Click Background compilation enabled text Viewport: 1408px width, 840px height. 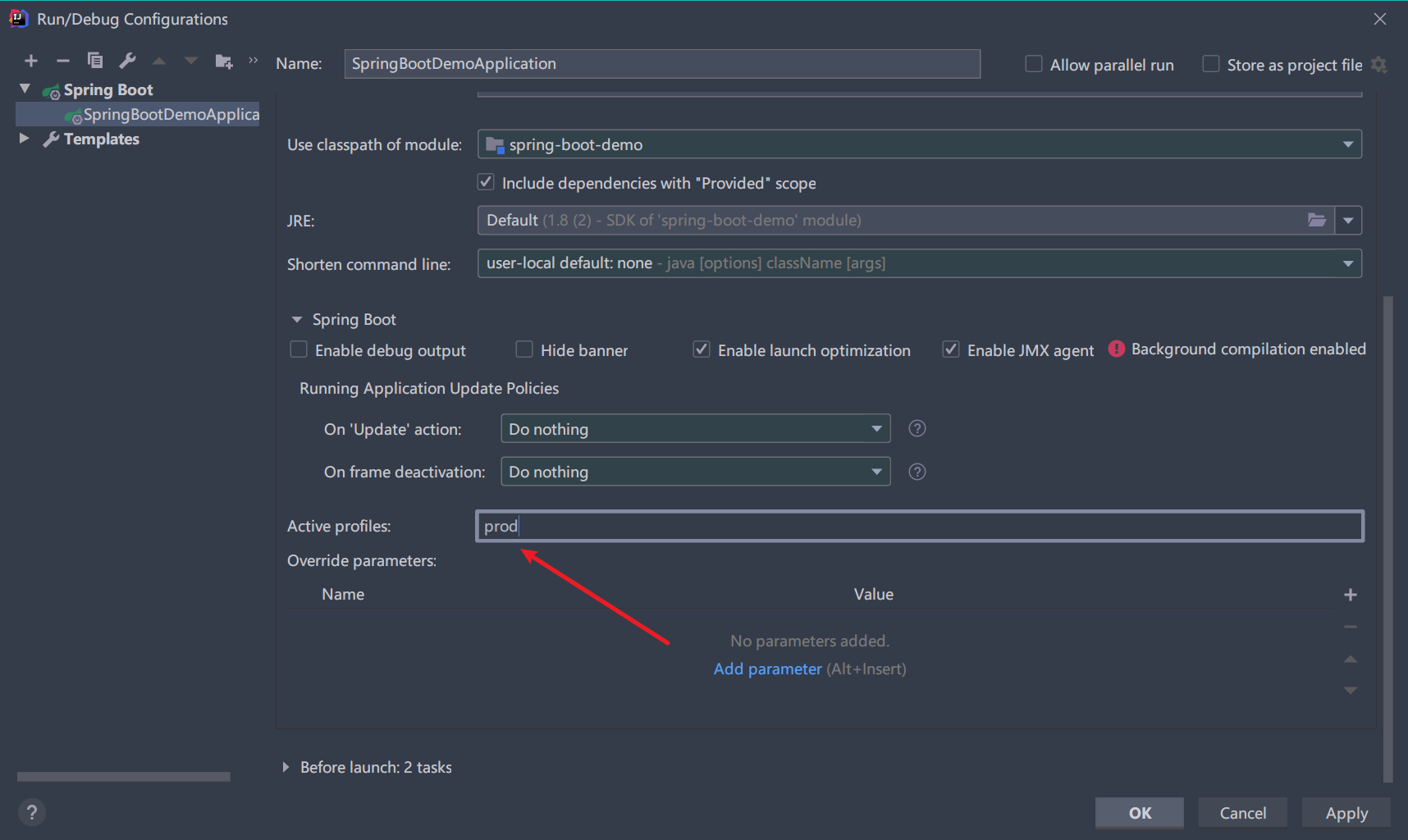pos(1248,349)
